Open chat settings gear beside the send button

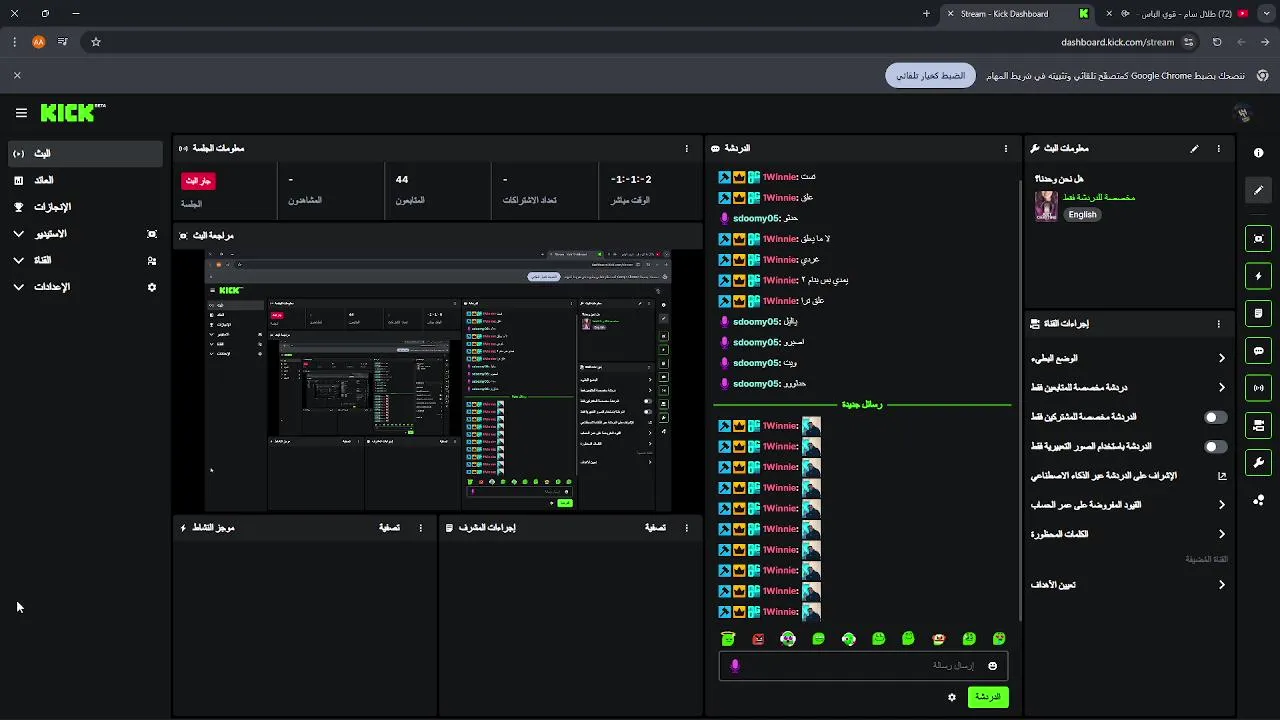[x=952, y=697]
